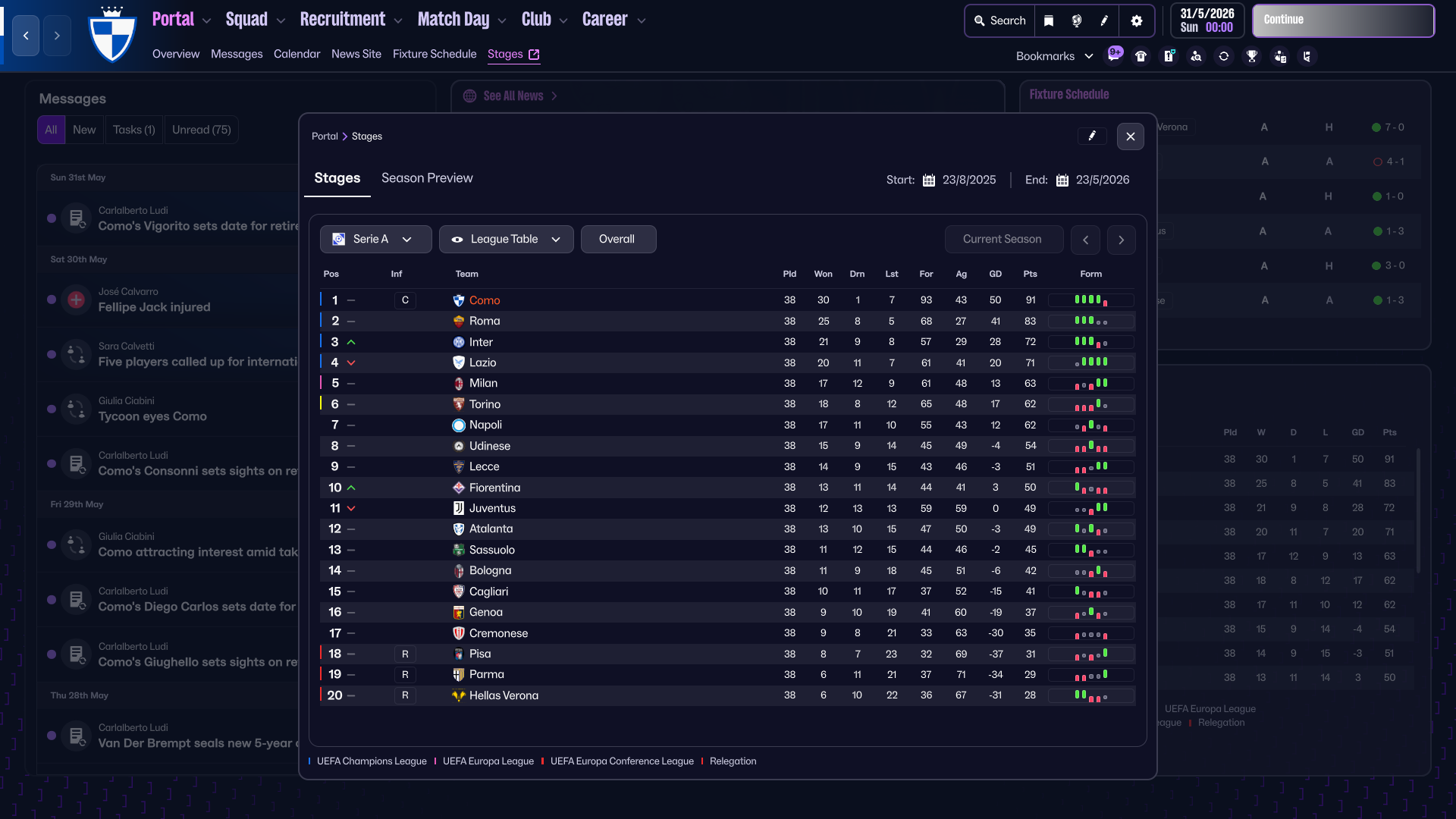Select the New messages filter
The height and width of the screenshot is (819, 1456).
84,130
